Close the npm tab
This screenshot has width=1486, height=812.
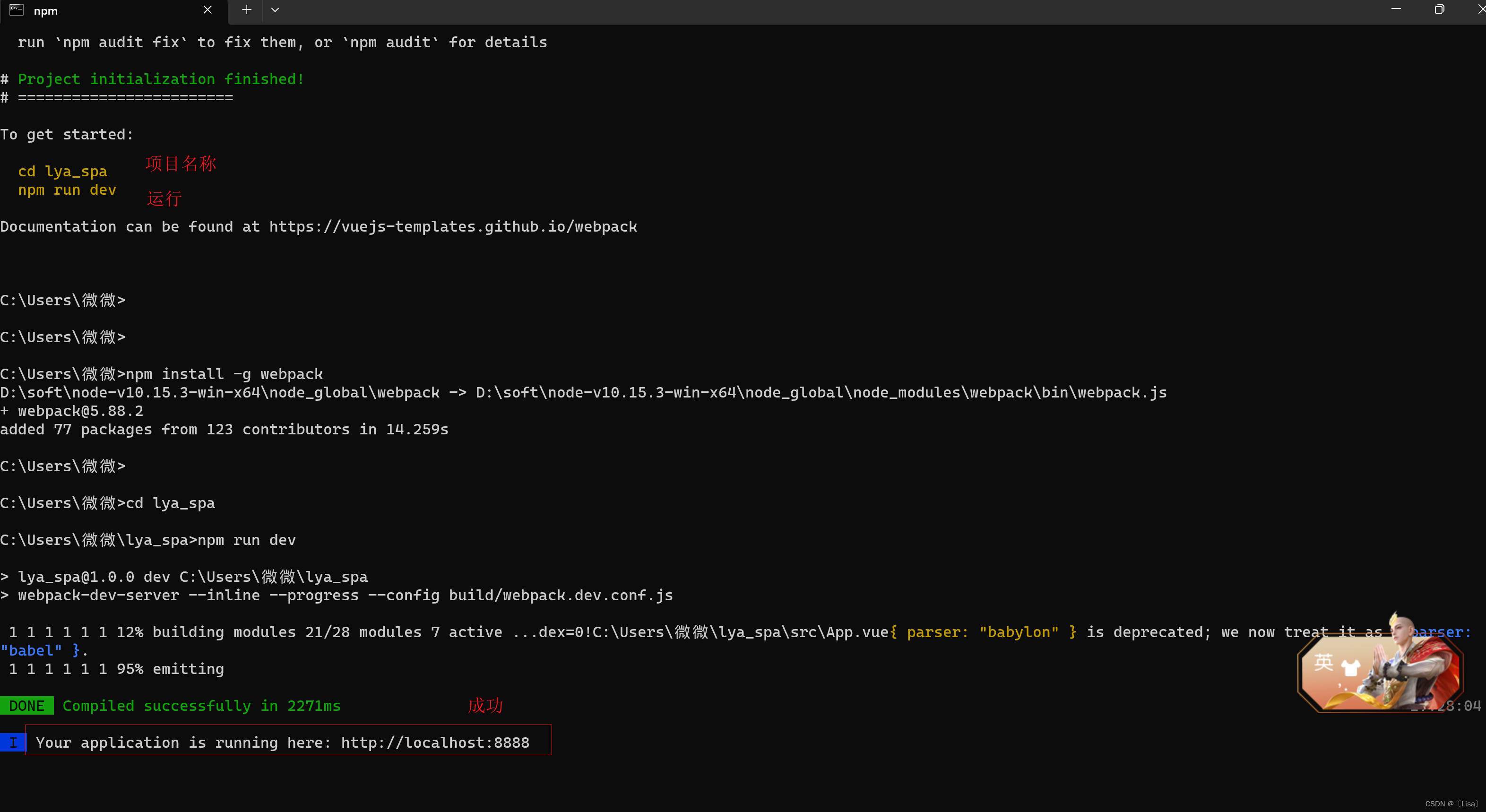pyautogui.click(x=207, y=10)
